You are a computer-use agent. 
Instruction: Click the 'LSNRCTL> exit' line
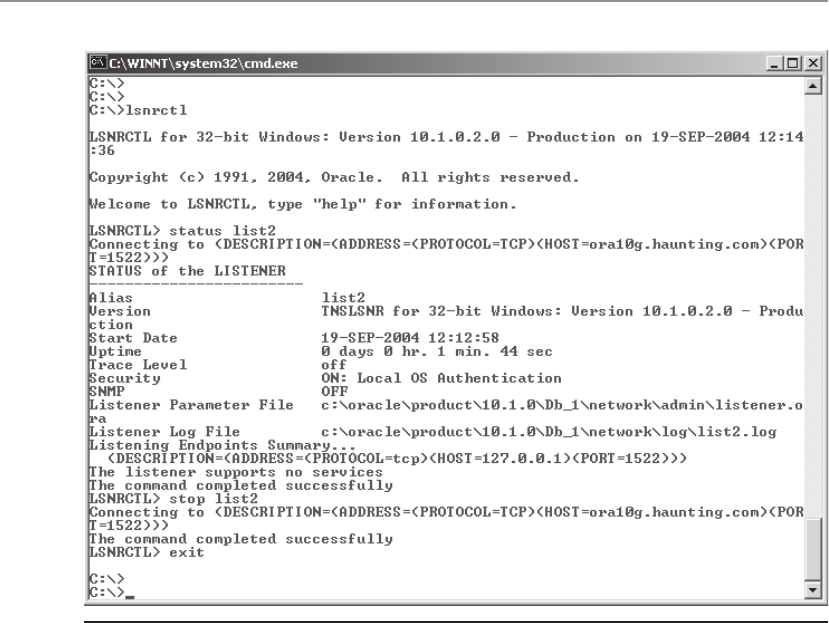(146, 552)
